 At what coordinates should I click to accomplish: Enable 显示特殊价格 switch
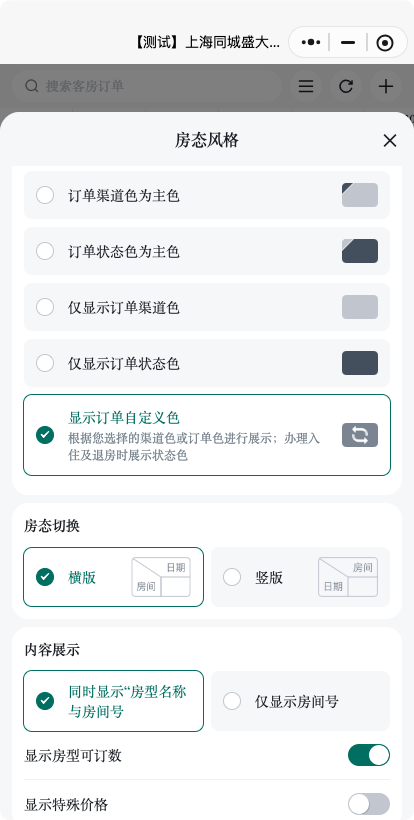click(369, 804)
